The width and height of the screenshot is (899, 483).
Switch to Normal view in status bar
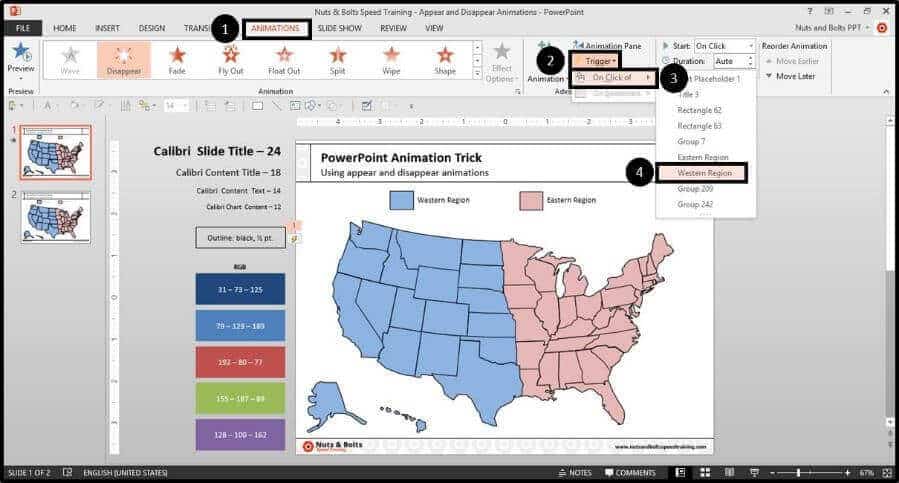tap(680, 472)
